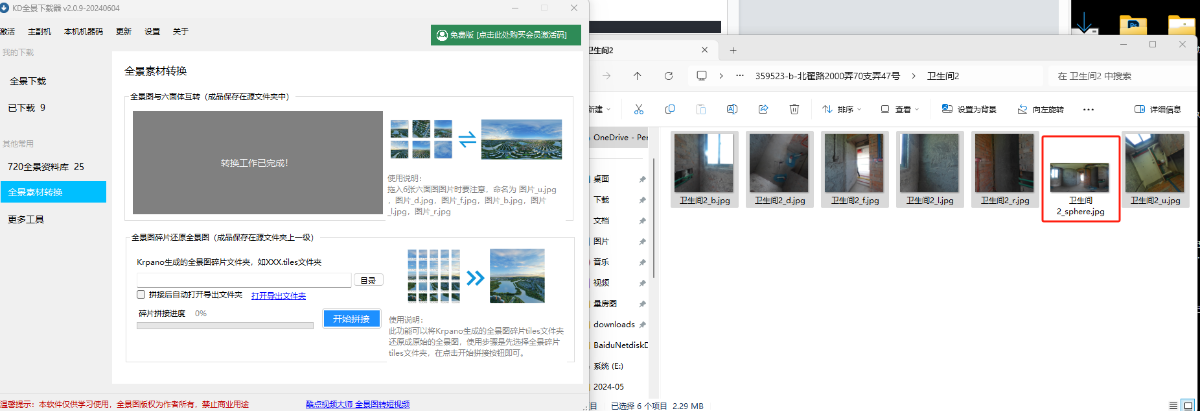Expand the breadcrumb ellipsis in address bar
Viewport: 1200px width, 411px height.
pos(740,76)
